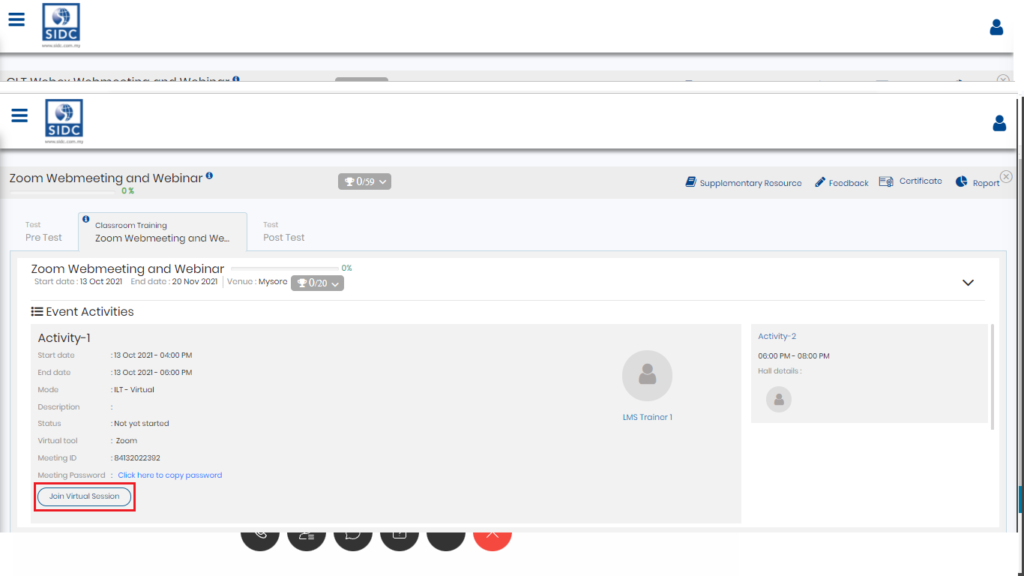Viewport: 1024px width, 576px height.
Task: Click the Activity-2 panel scrollbar
Action: (x=993, y=377)
